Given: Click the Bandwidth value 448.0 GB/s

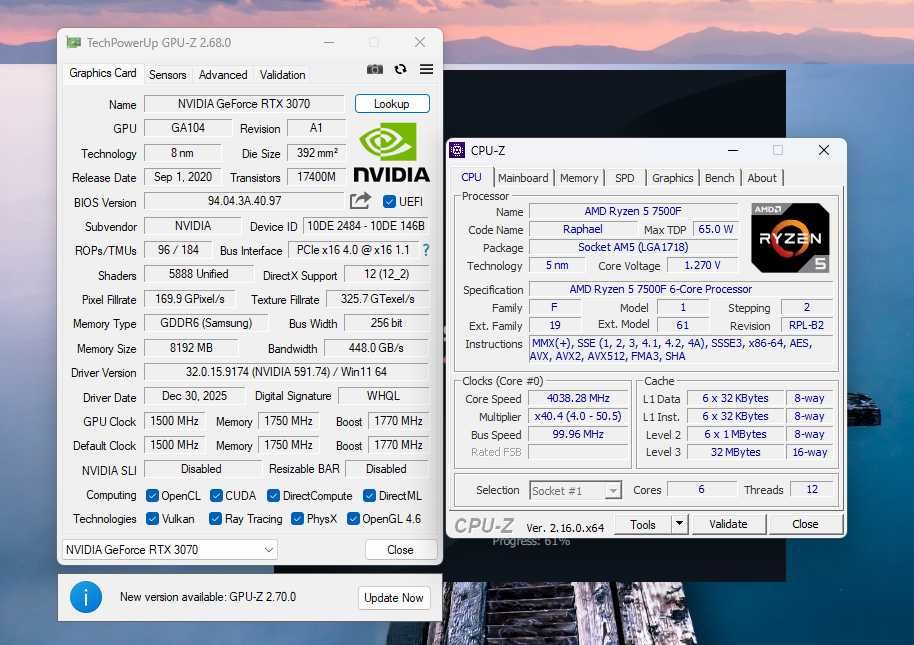Looking at the screenshot, I should click(x=377, y=348).
